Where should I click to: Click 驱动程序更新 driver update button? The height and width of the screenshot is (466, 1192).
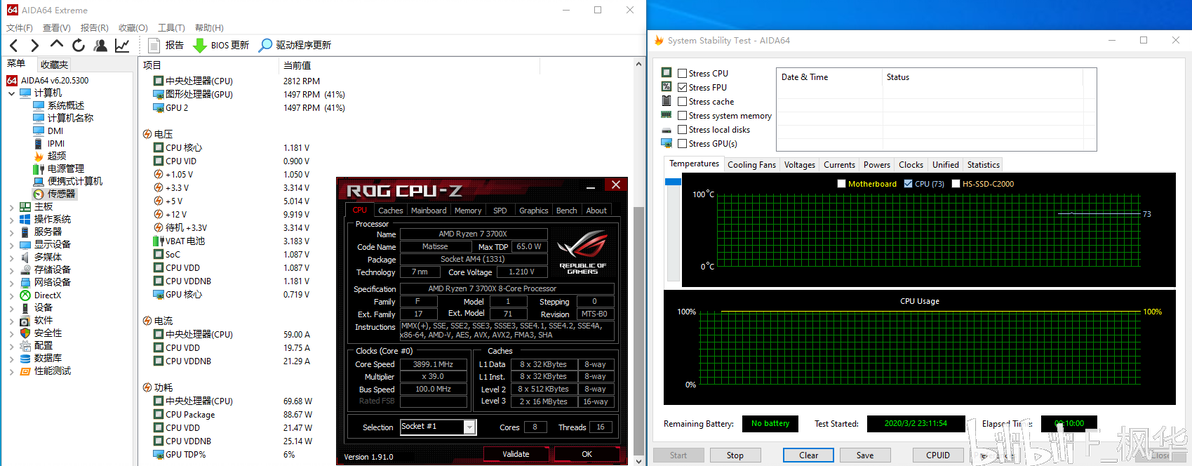click(x=294, y=46)
